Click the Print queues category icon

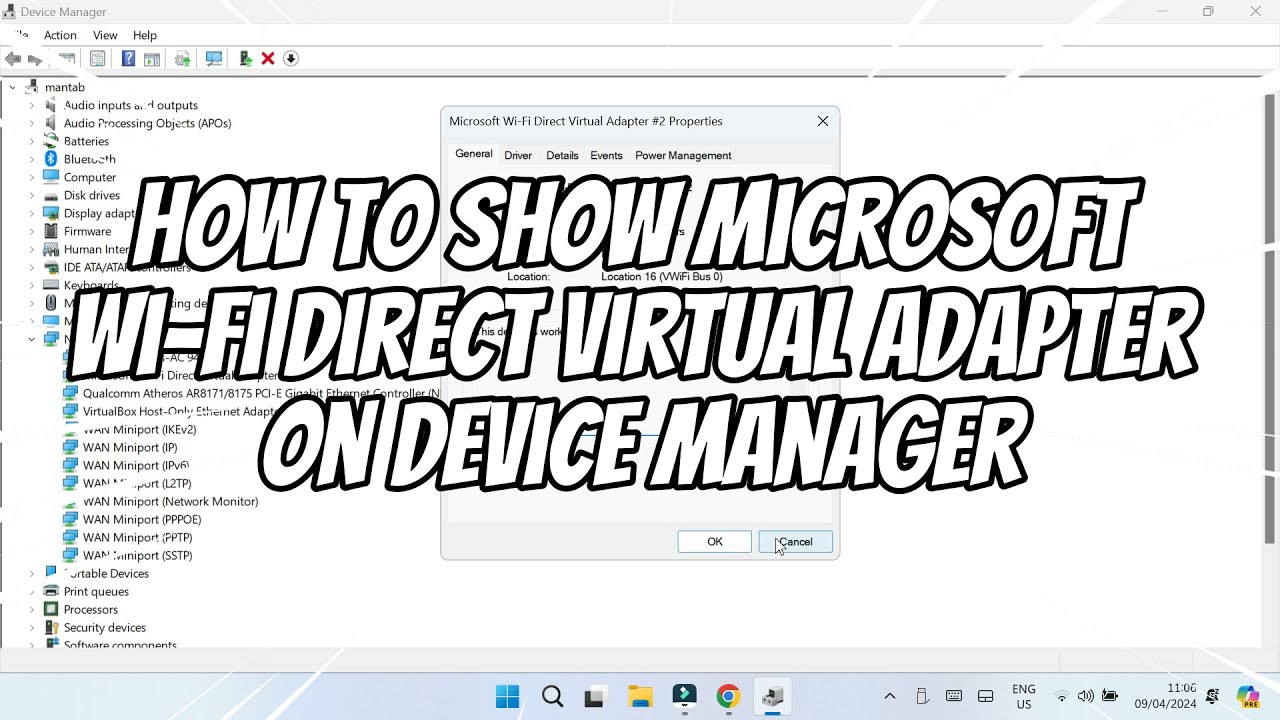pyautogui.click(x=51, y=591)
